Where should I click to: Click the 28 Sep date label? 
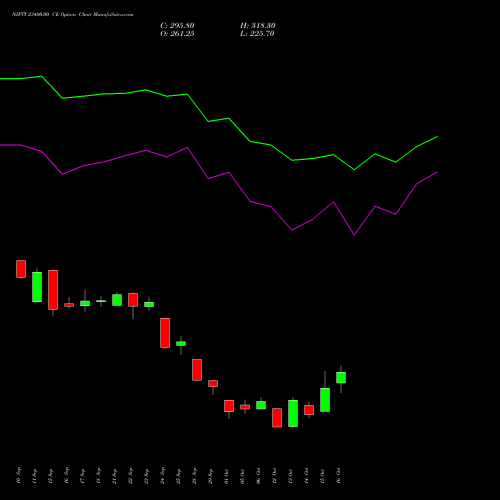195,476
